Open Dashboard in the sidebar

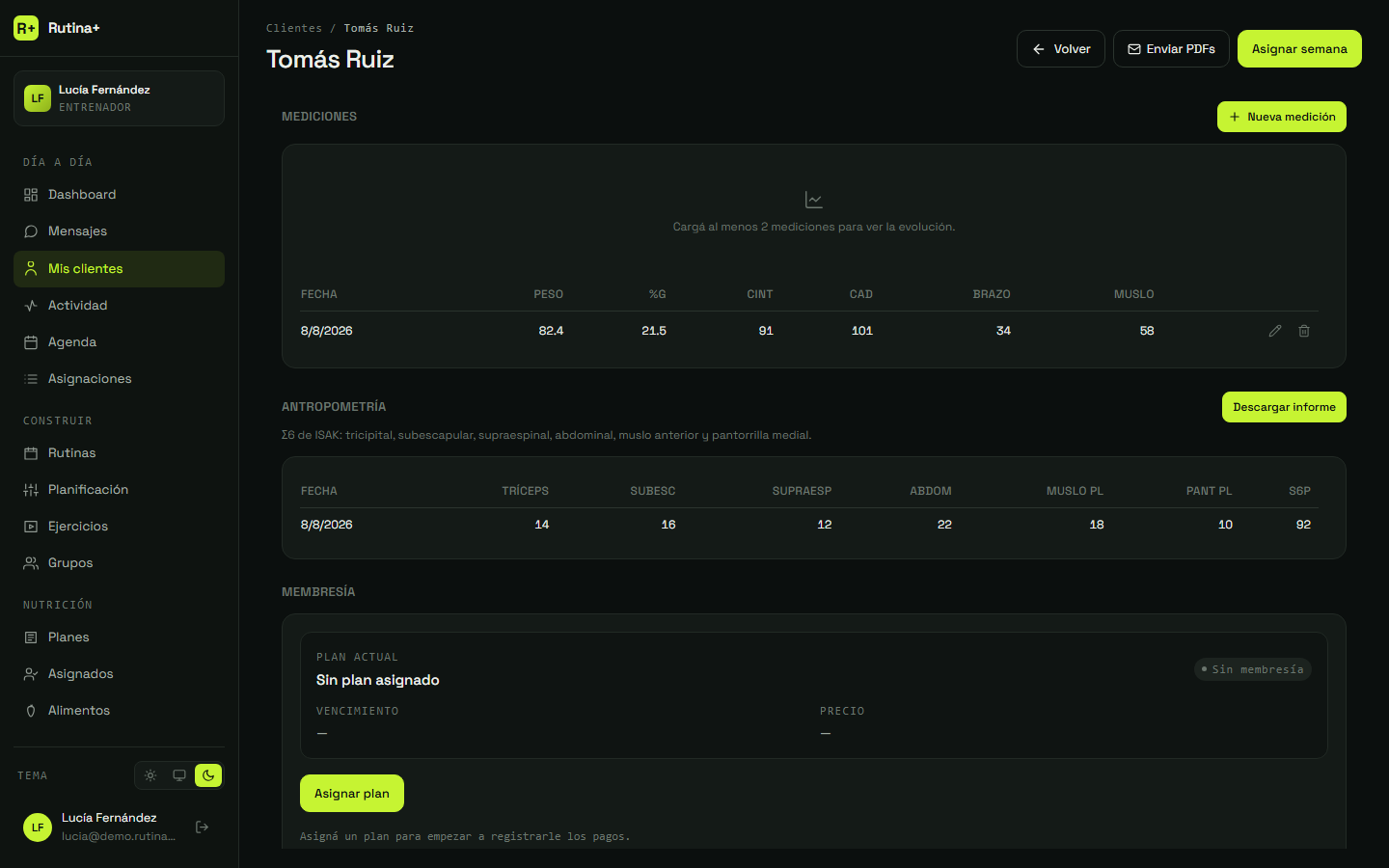(119, 195)
